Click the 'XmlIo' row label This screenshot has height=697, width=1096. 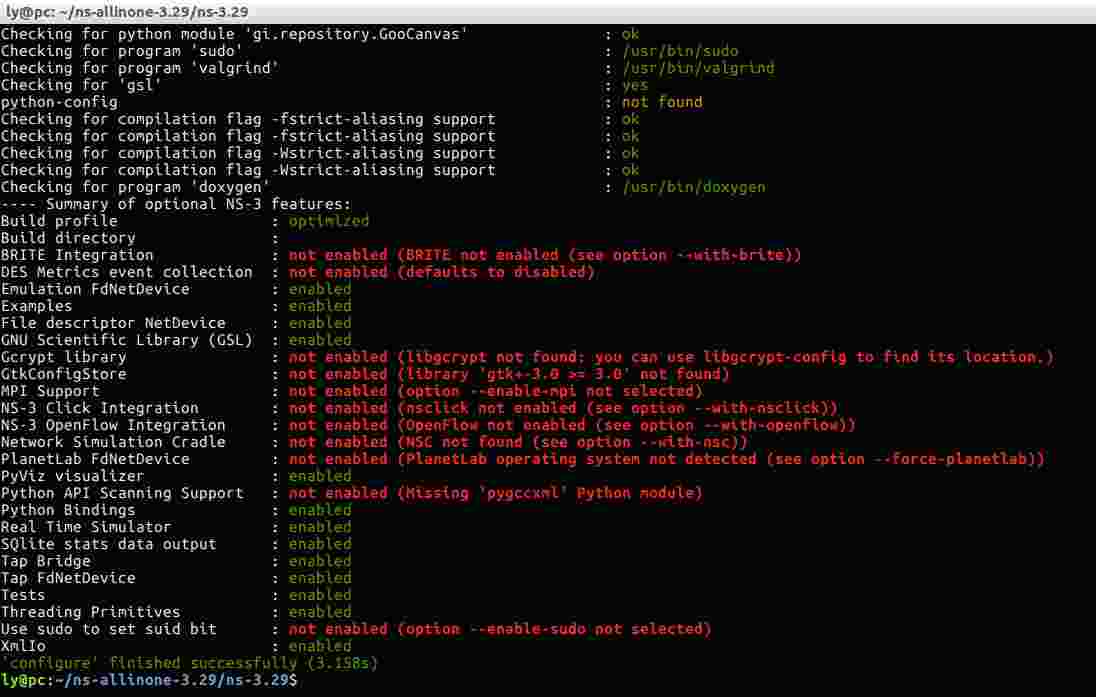(23, 646)
